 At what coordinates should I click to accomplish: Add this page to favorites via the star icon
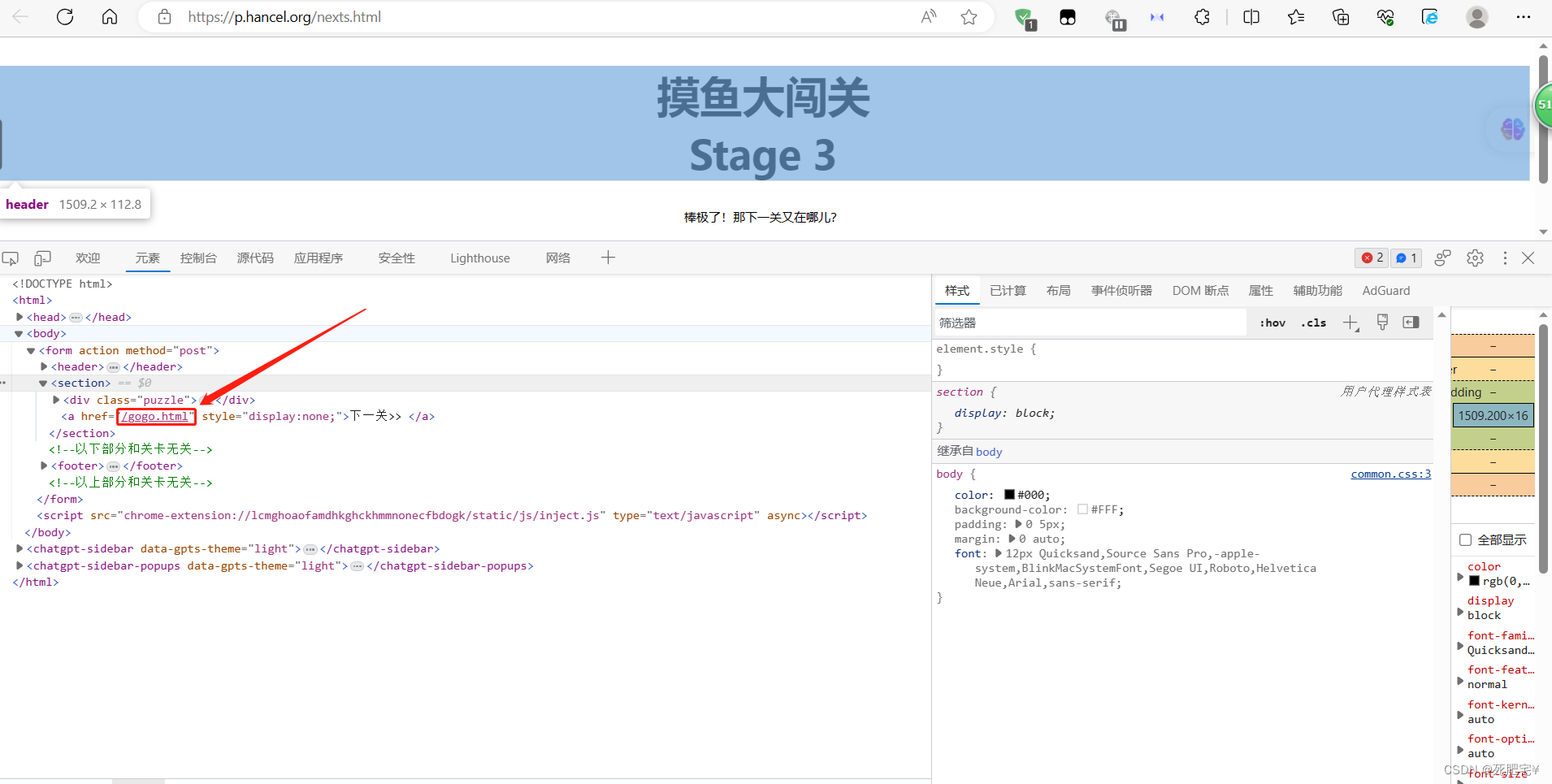tap(969, 17)
